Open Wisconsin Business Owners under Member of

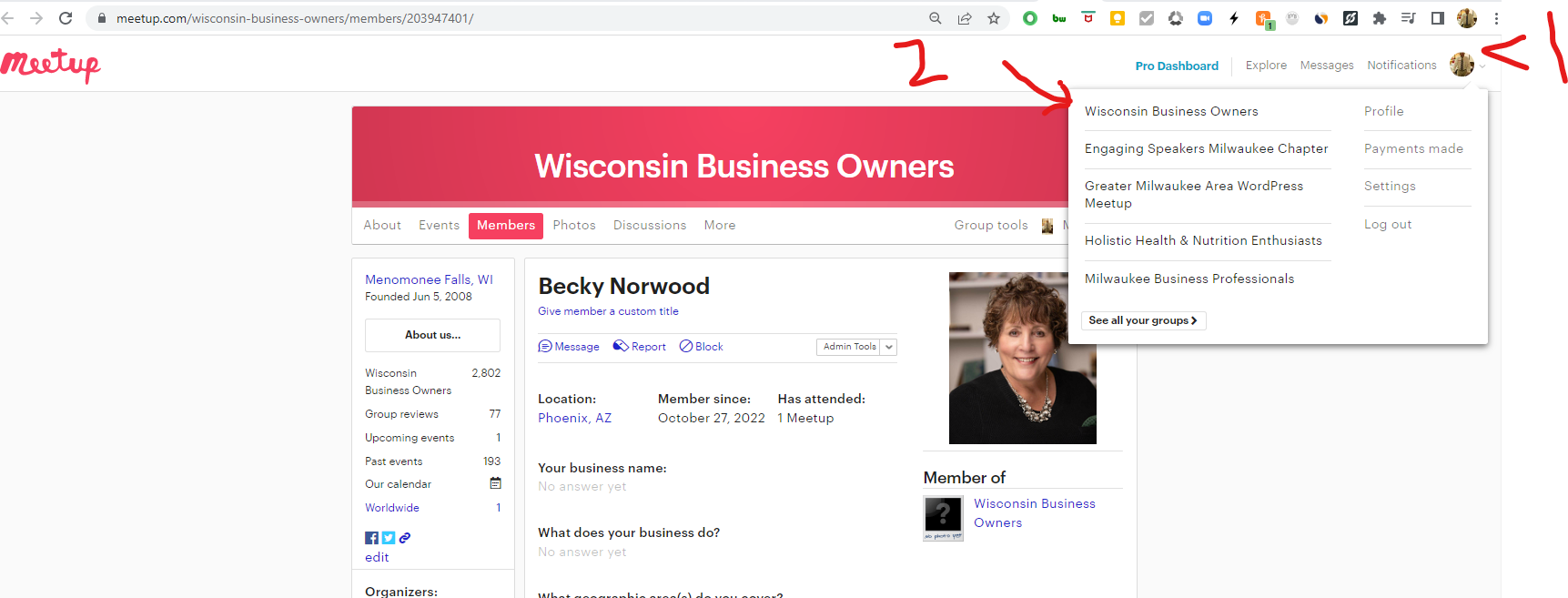coord(1034,513)
